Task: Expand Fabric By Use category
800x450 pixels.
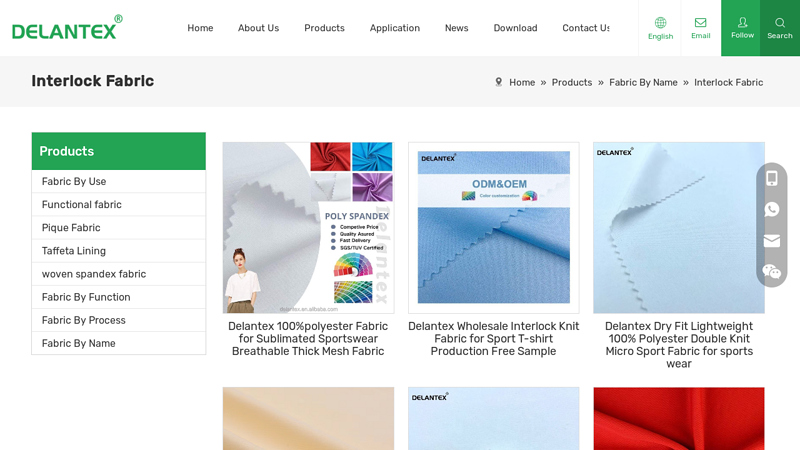Action: pyautogui.click(x=74, y=182)
